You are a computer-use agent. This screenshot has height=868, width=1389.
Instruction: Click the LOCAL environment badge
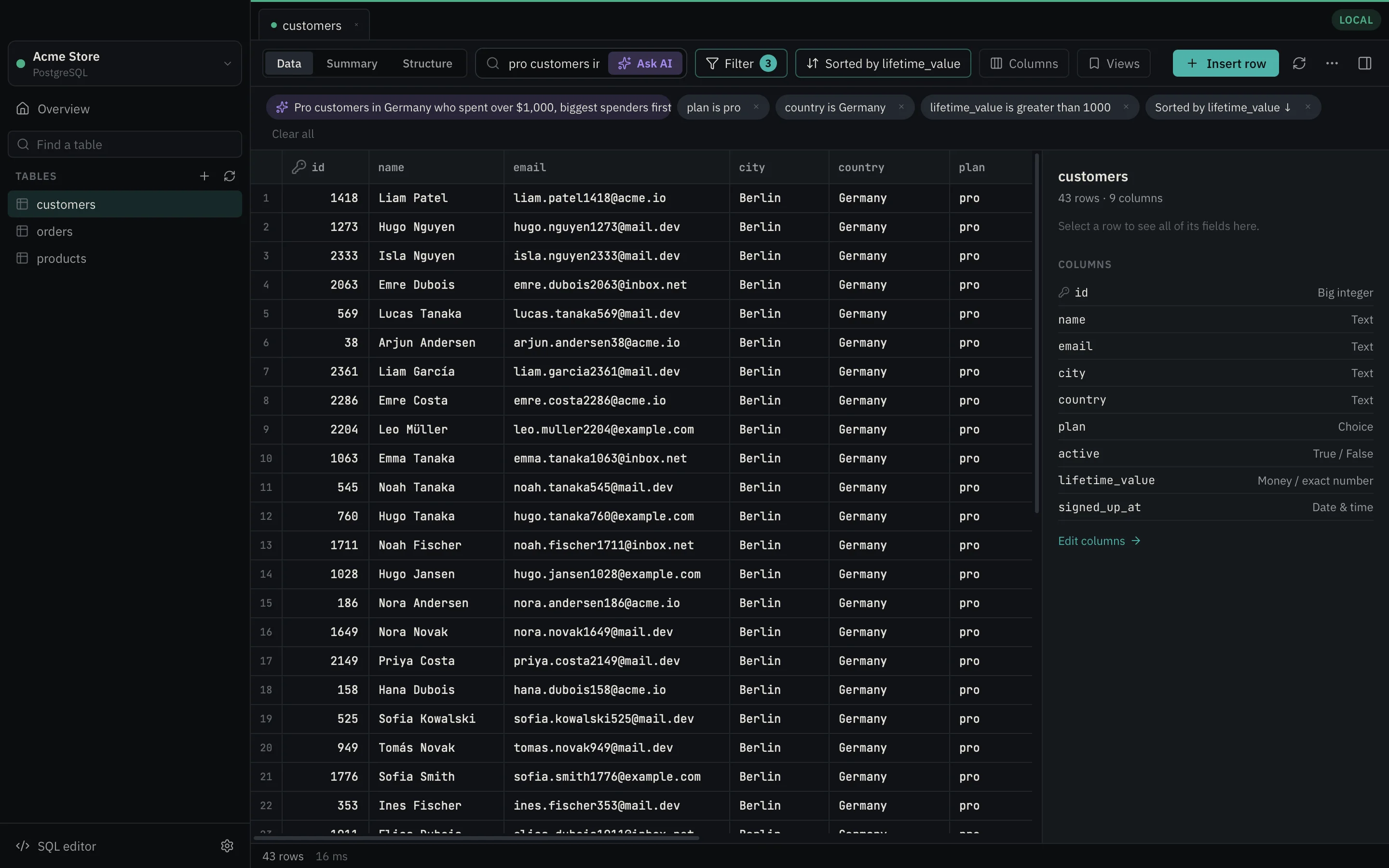click(x=1355, y=20)
